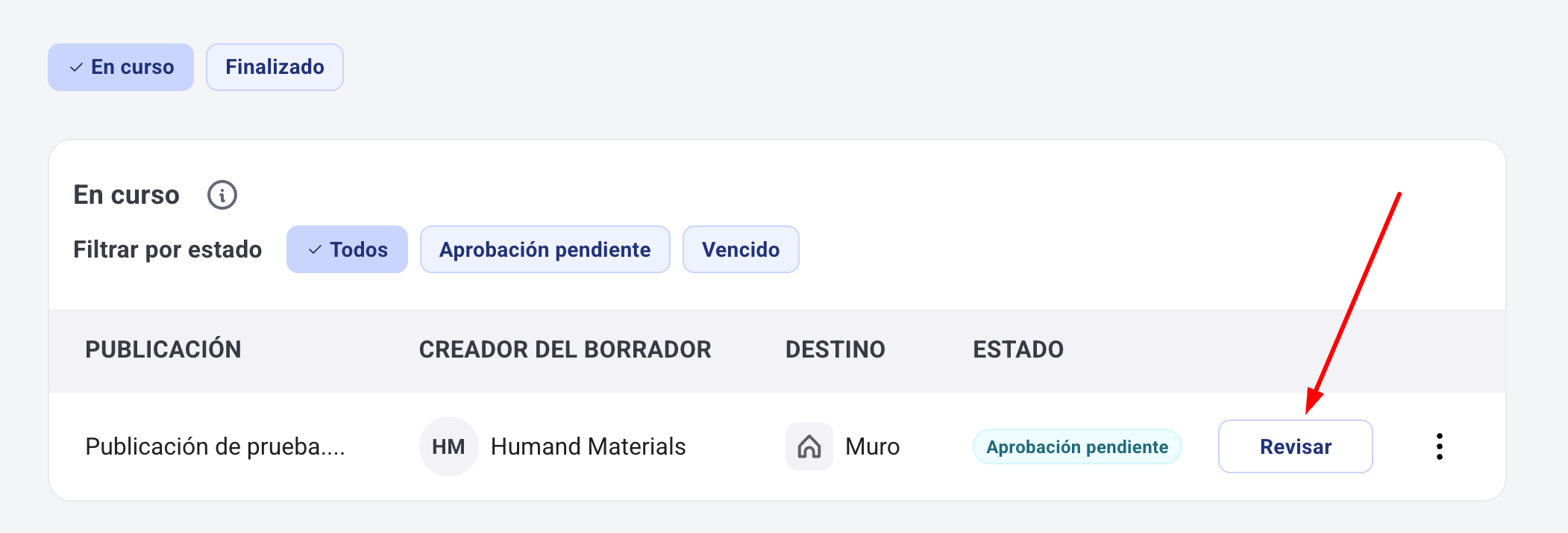This screenshot has width=1568, height=533.
Task: Click the Muro destination label
Action: [872, 446]
